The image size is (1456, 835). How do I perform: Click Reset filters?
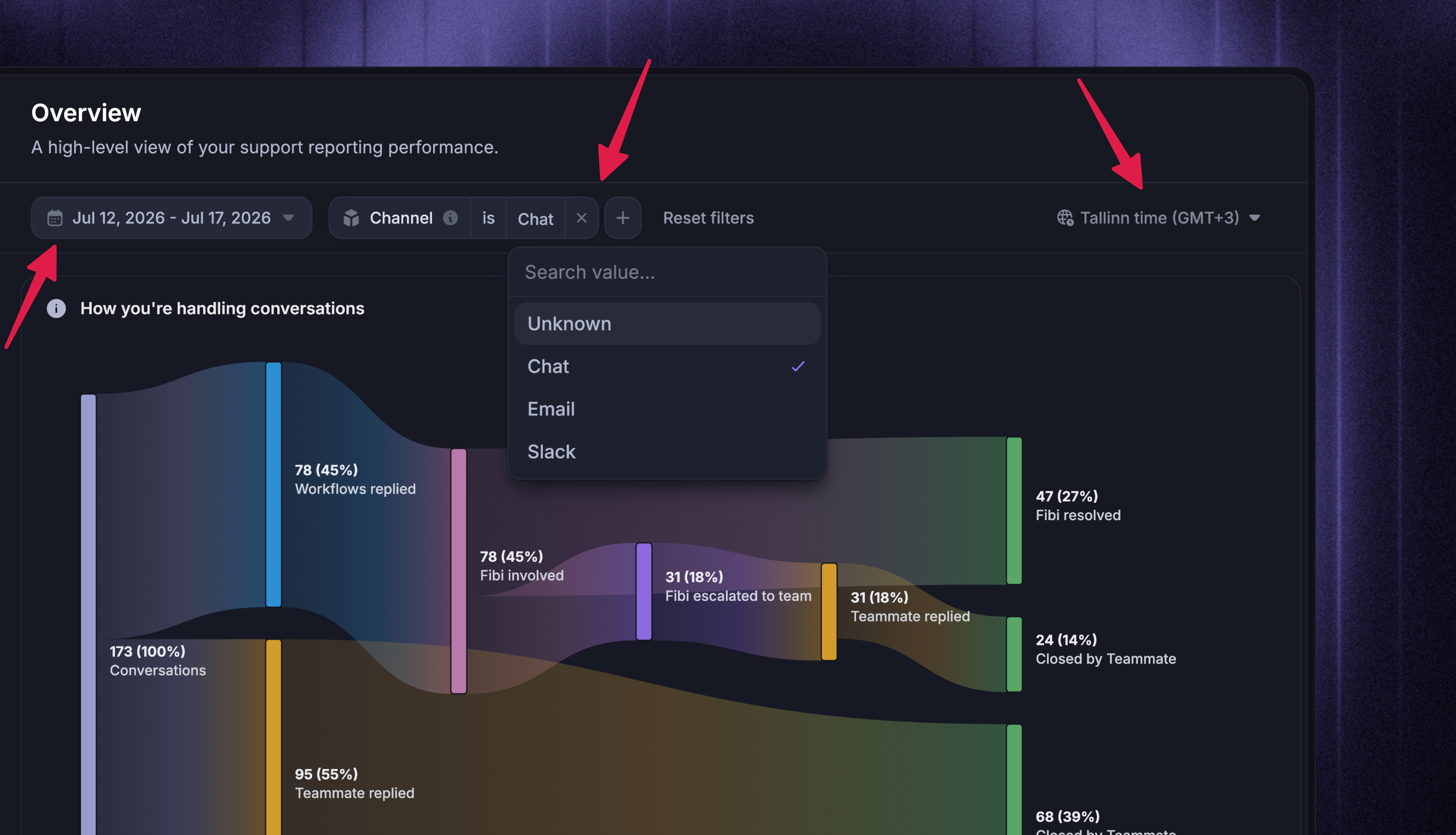coord(709,218)
